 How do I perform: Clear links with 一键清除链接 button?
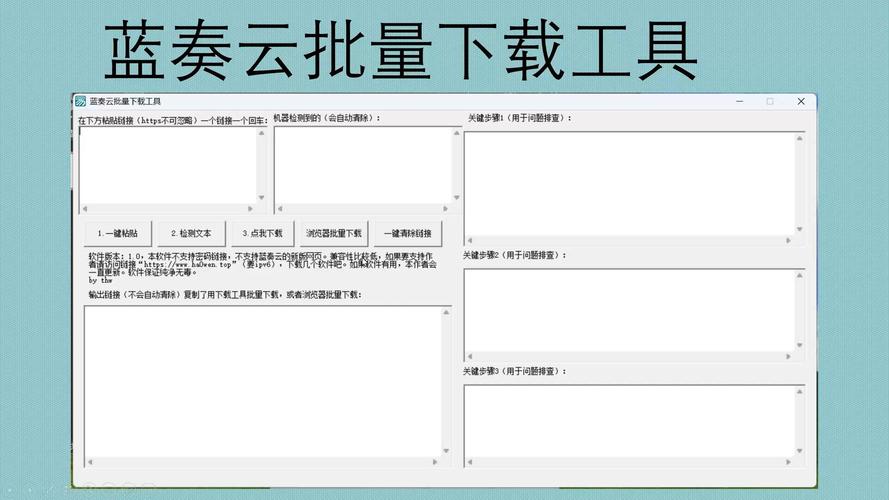pyautogui.click(x=407, y=233)
